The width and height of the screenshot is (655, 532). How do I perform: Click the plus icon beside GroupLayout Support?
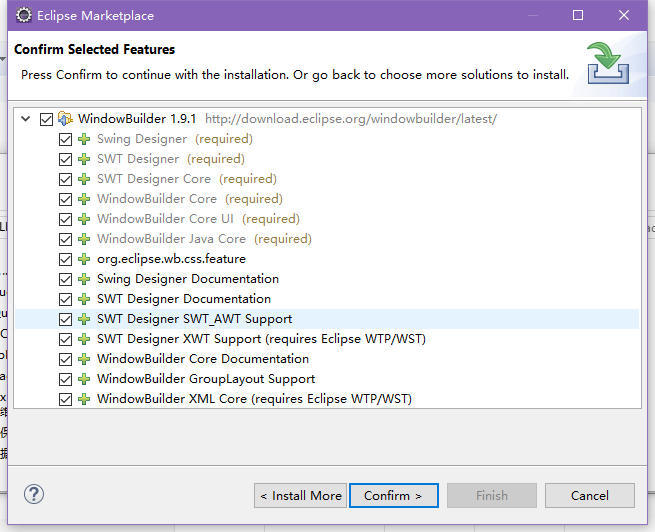point(84,379)
